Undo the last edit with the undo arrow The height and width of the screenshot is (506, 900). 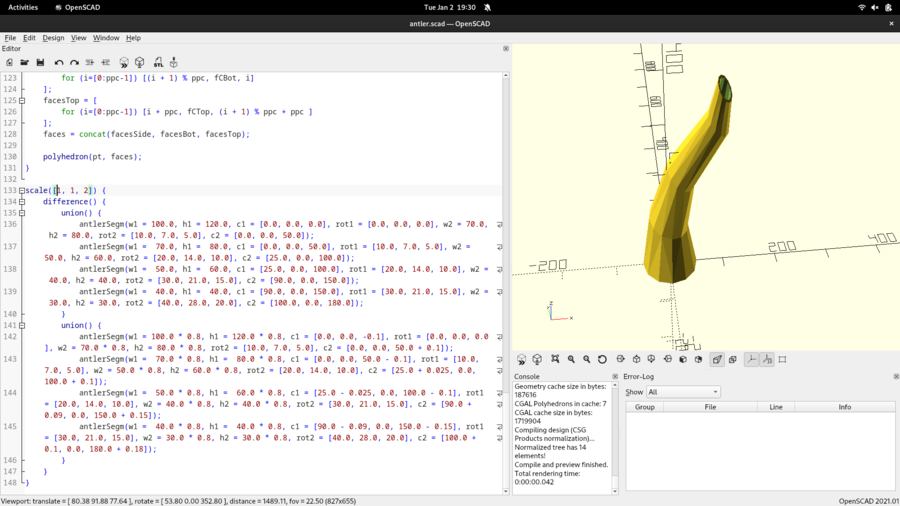59,62
